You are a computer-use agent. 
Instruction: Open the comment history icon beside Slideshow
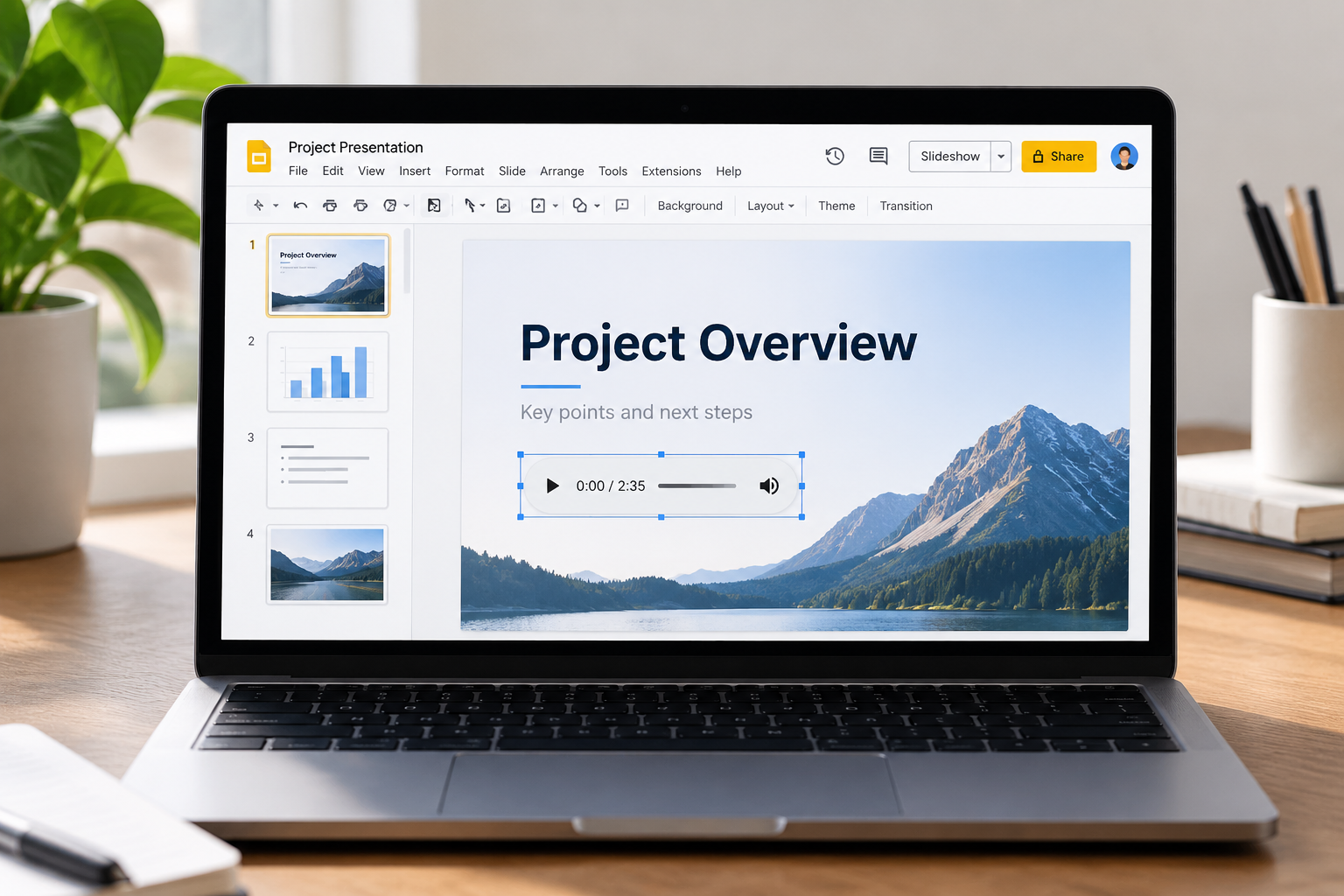pyautogui.click(x=878, y=156)
